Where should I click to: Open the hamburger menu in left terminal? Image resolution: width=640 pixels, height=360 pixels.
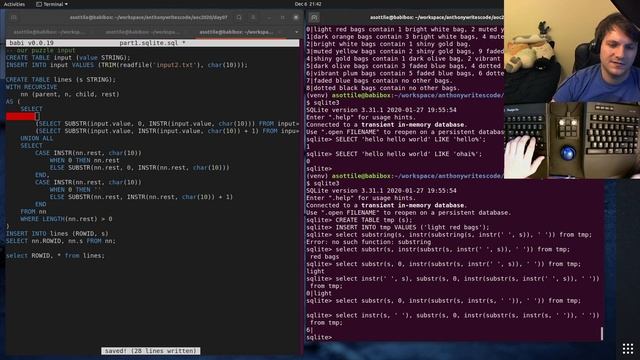(253, 18)
